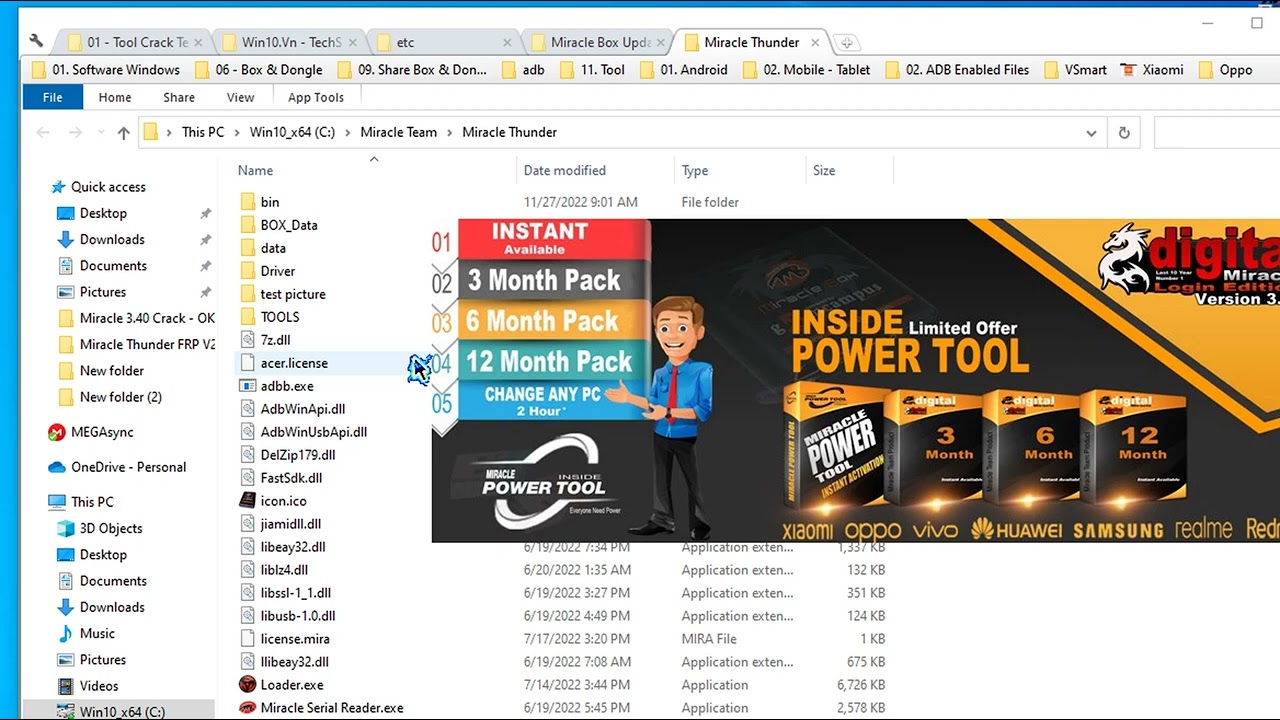Open the App Tools ribbon tab
Image resolution: width=1280 pixels, height=720 pixels.
[316, 97]
